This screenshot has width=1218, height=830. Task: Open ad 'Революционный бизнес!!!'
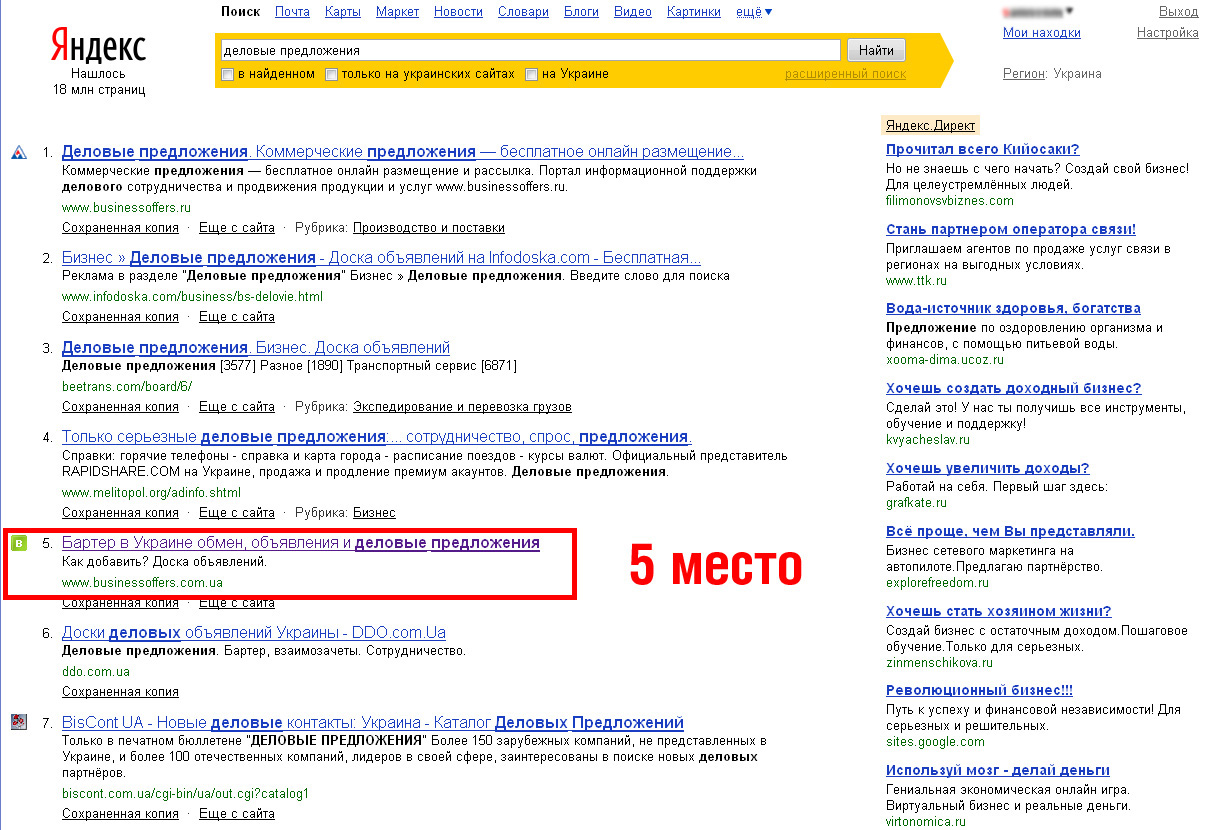(x=979, y=690)
